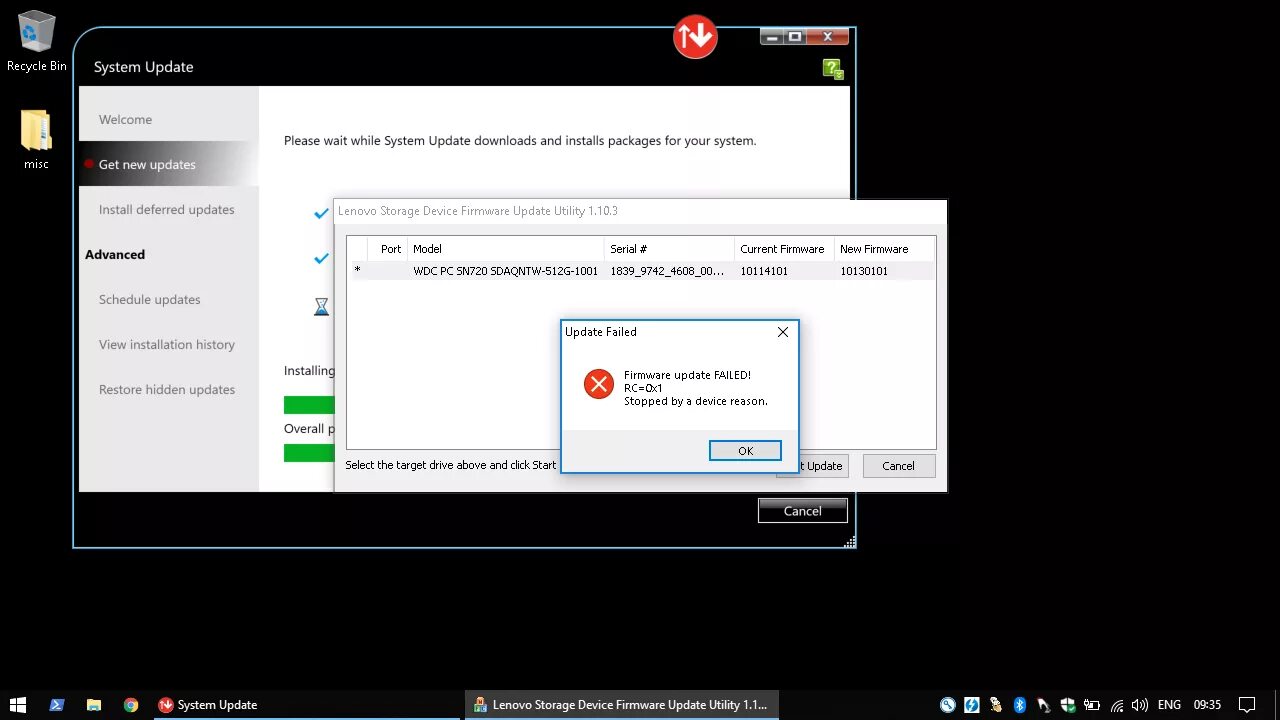Open View installation history

pos(169,344)
